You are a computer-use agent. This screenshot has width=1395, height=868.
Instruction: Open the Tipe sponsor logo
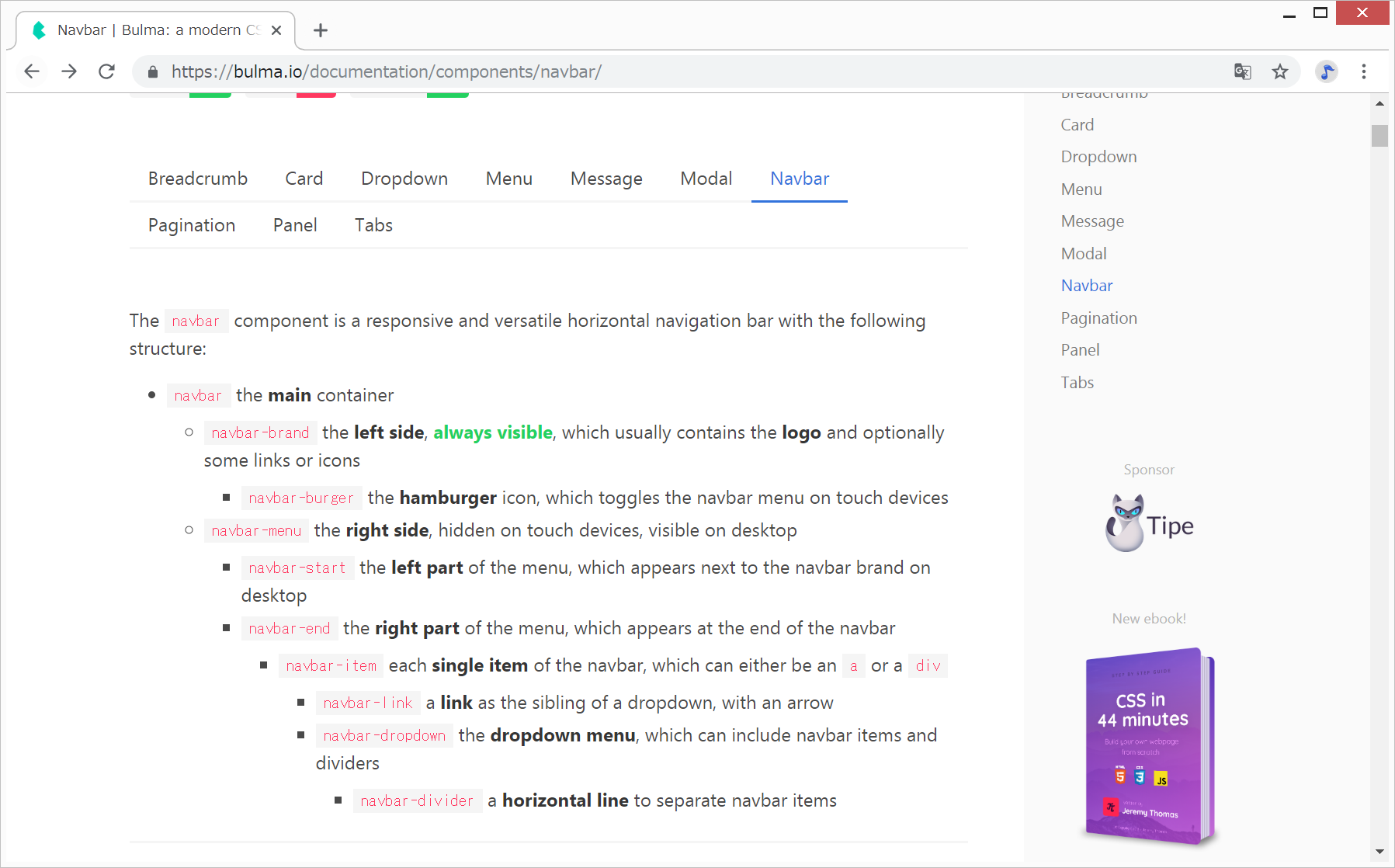pos(1149,524)
